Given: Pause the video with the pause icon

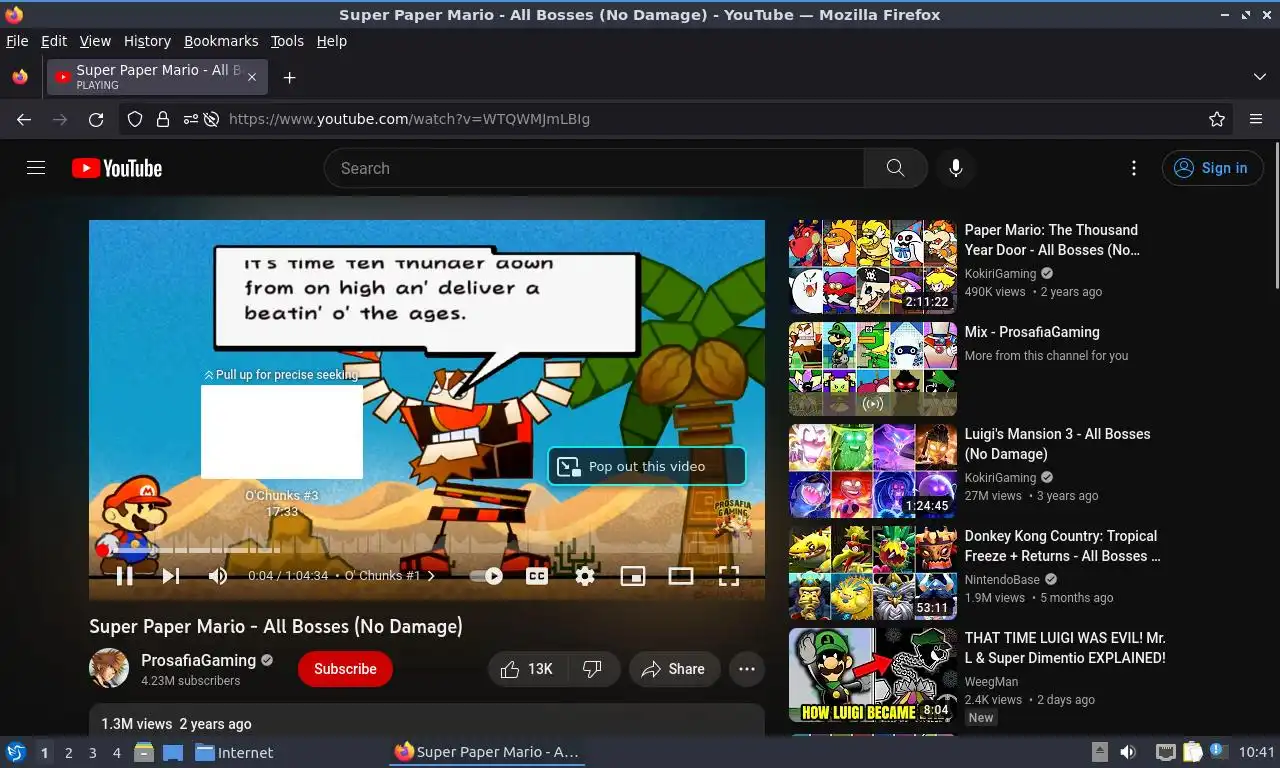Looking at the screenshot, I should (125, 576).
